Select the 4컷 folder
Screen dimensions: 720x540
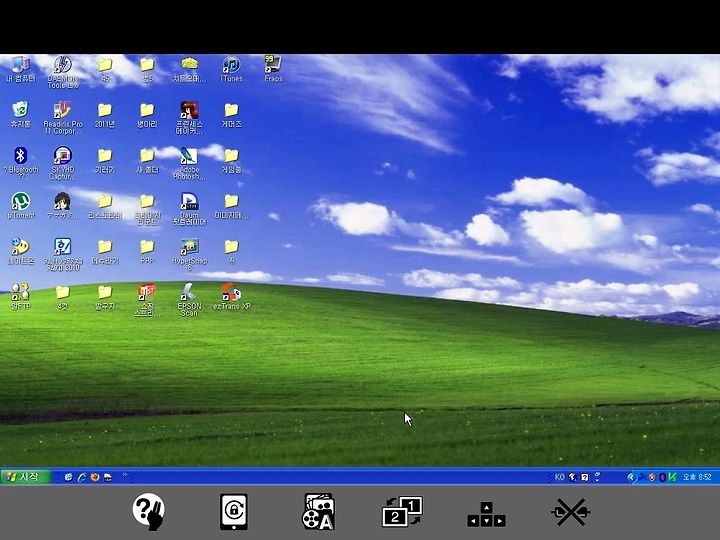click(x=63, y=298)
